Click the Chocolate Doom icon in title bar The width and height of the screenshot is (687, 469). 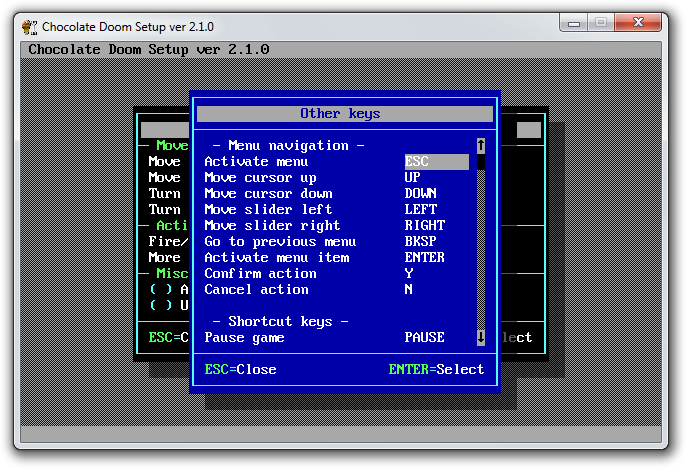pyautogui.click(x=29, y=26)
